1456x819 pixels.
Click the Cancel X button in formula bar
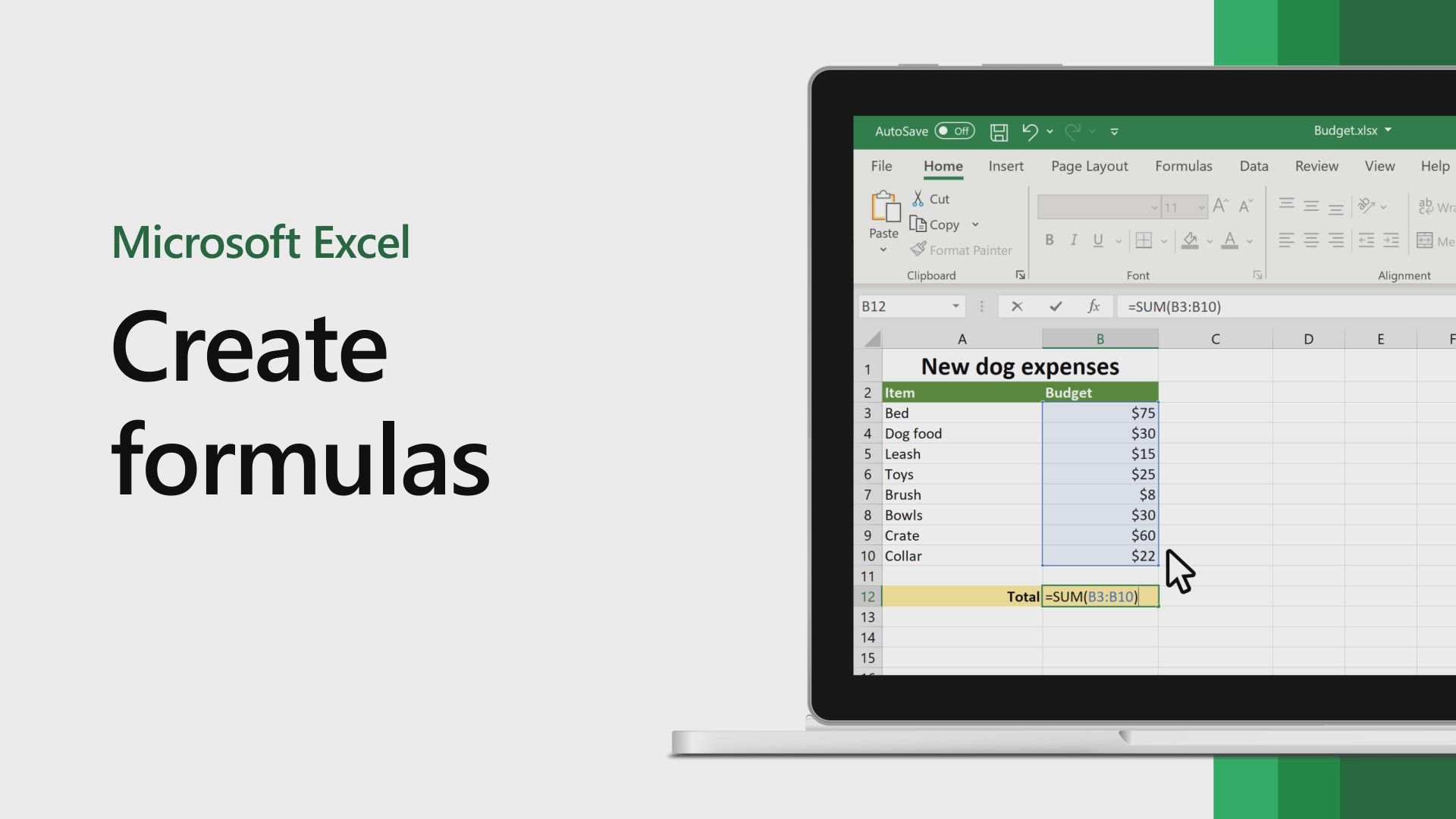click(x=1017, y=307)
